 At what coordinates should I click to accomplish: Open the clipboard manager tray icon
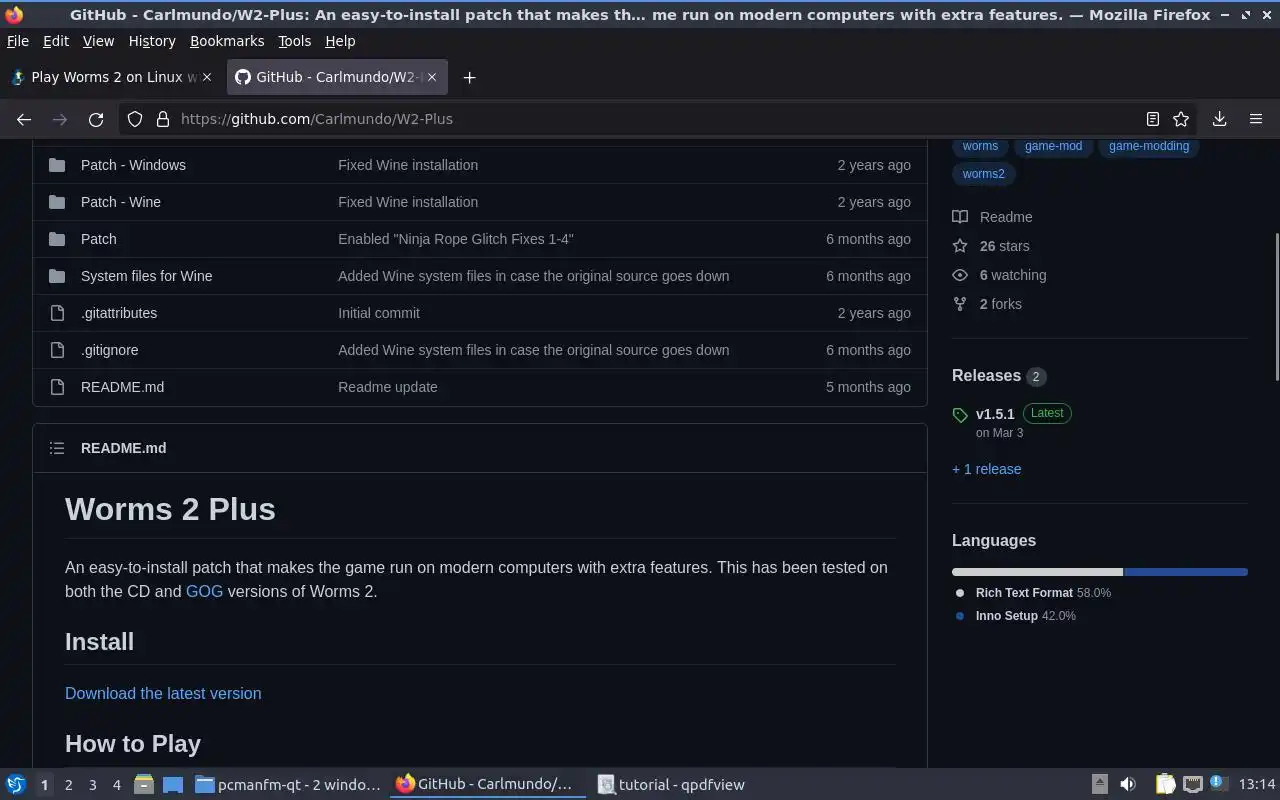click(x=1165, y=785)
